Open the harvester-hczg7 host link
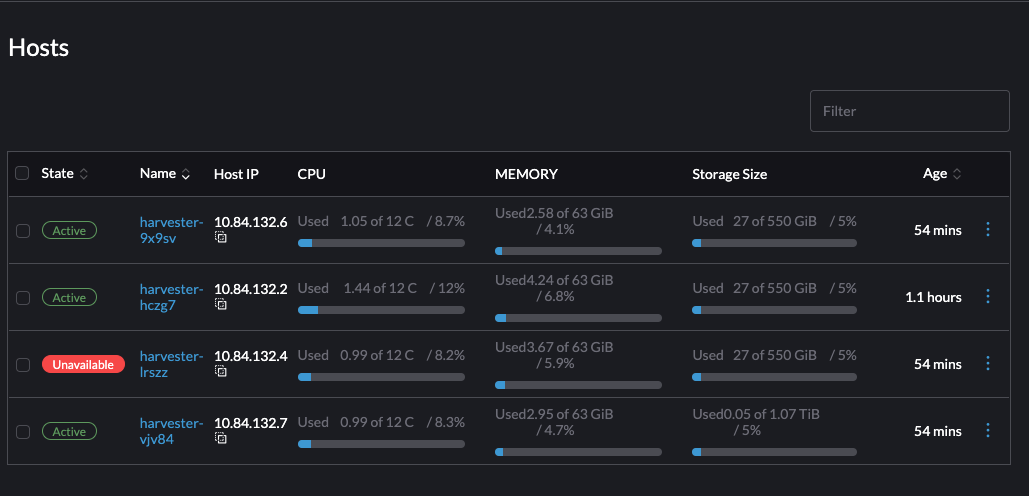The image size is (1029, 496). [x=171, y=297]
